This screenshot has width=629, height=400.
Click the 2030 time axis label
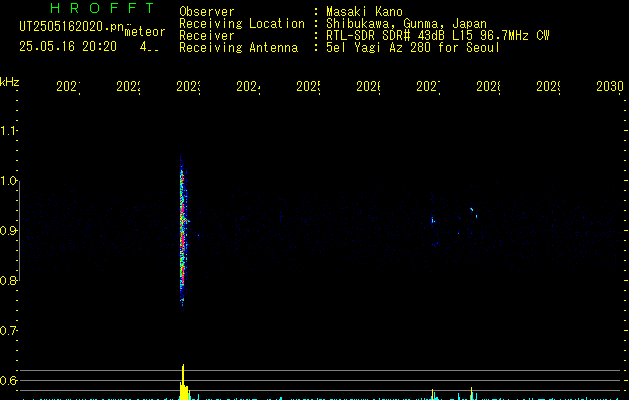click(x=610, y=86)
